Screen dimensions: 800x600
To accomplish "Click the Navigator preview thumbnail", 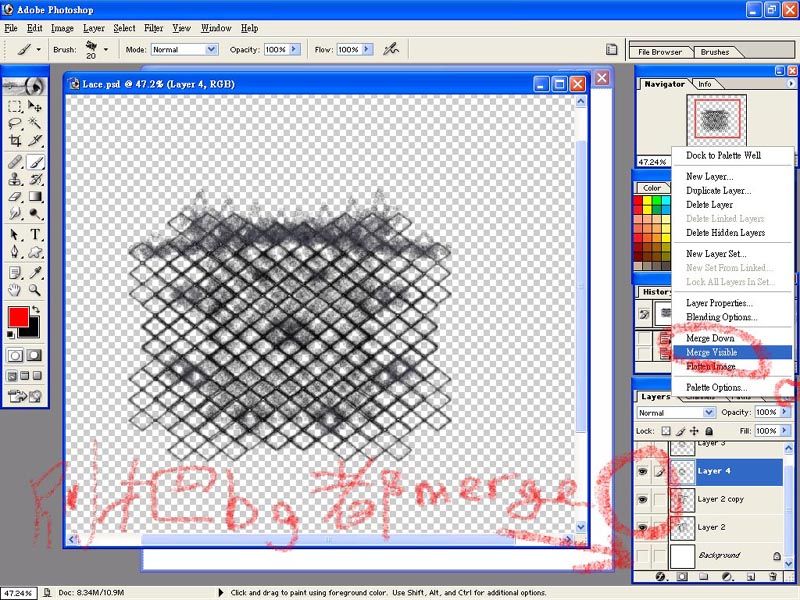I will [x=716, y=120].
